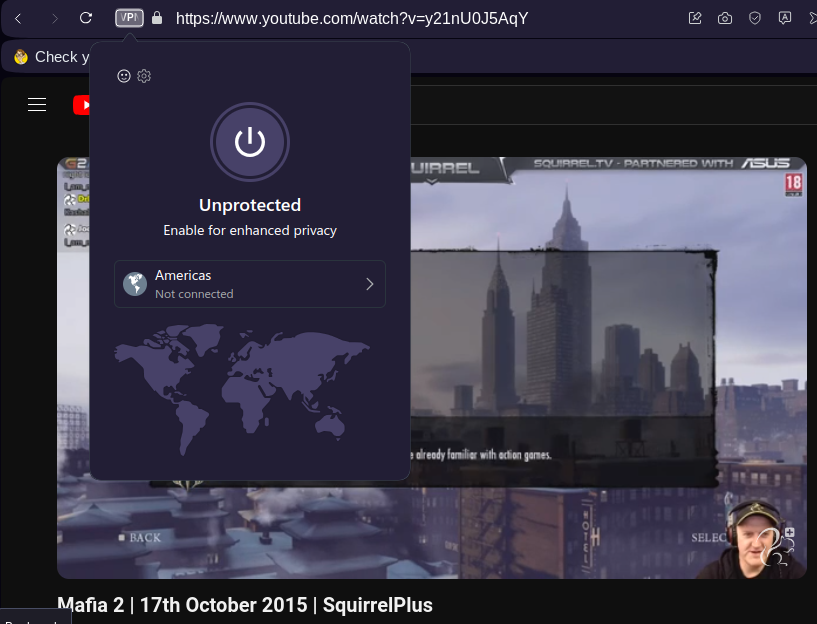This screenshot has height=624, width=817.
Task: Select the YouTube URL in address bar
Action: click(352, 19)
